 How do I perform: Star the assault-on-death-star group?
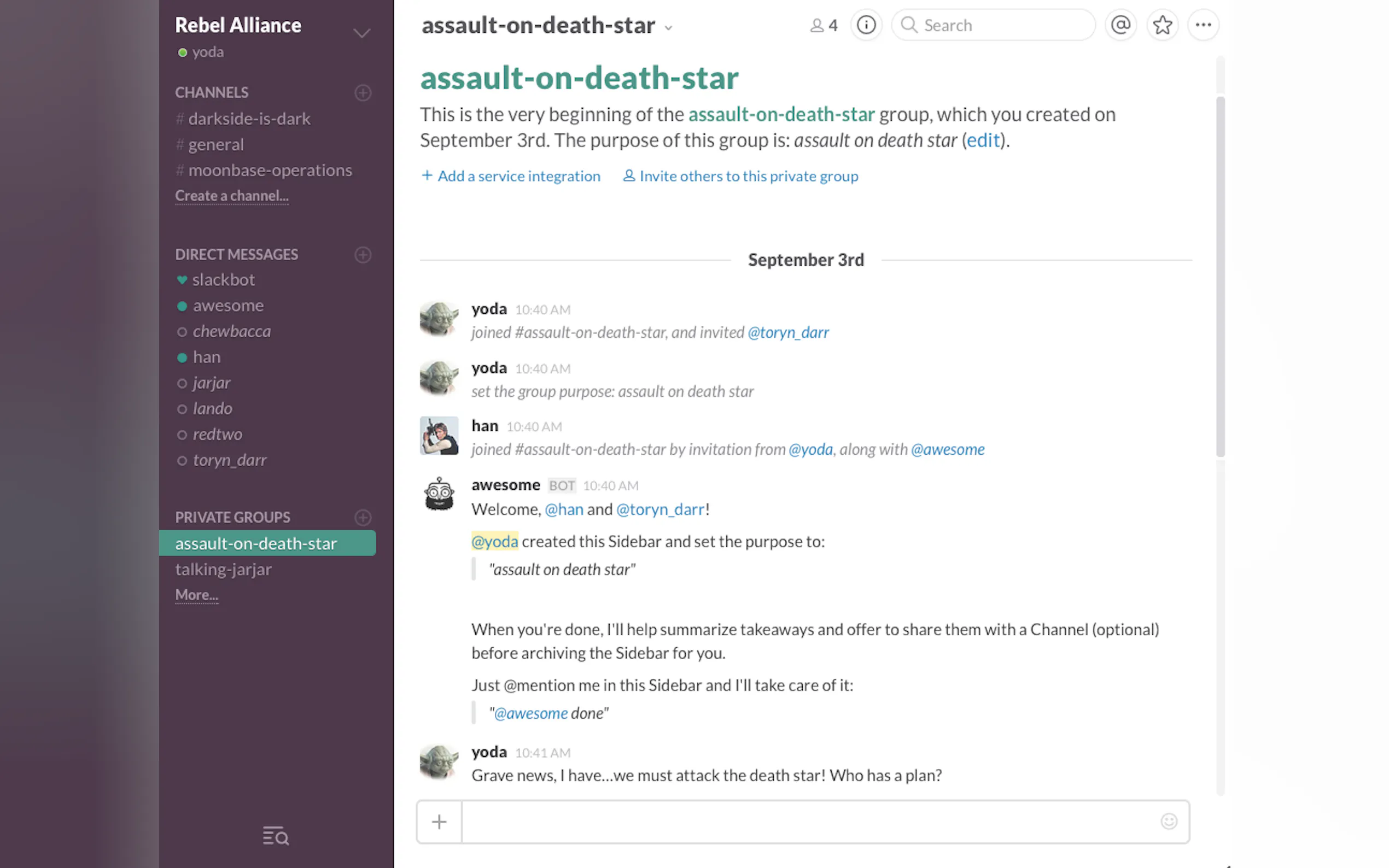pos(1162,25)
